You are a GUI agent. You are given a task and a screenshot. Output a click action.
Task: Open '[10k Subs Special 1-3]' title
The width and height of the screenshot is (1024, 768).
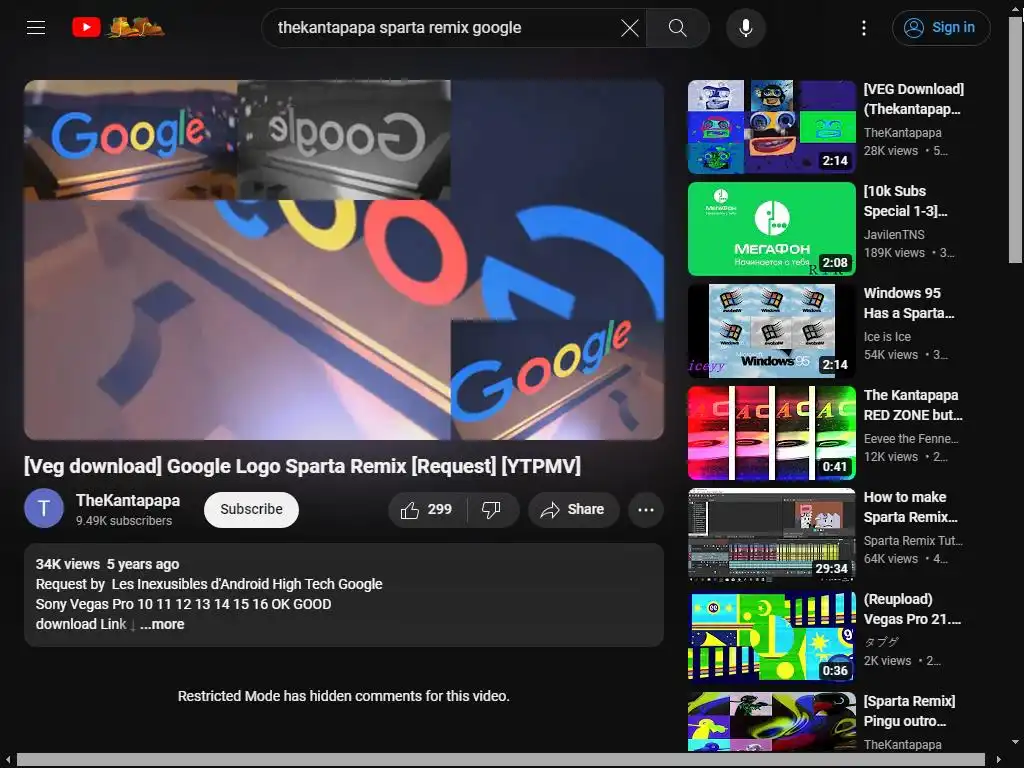tap(905, 201)
